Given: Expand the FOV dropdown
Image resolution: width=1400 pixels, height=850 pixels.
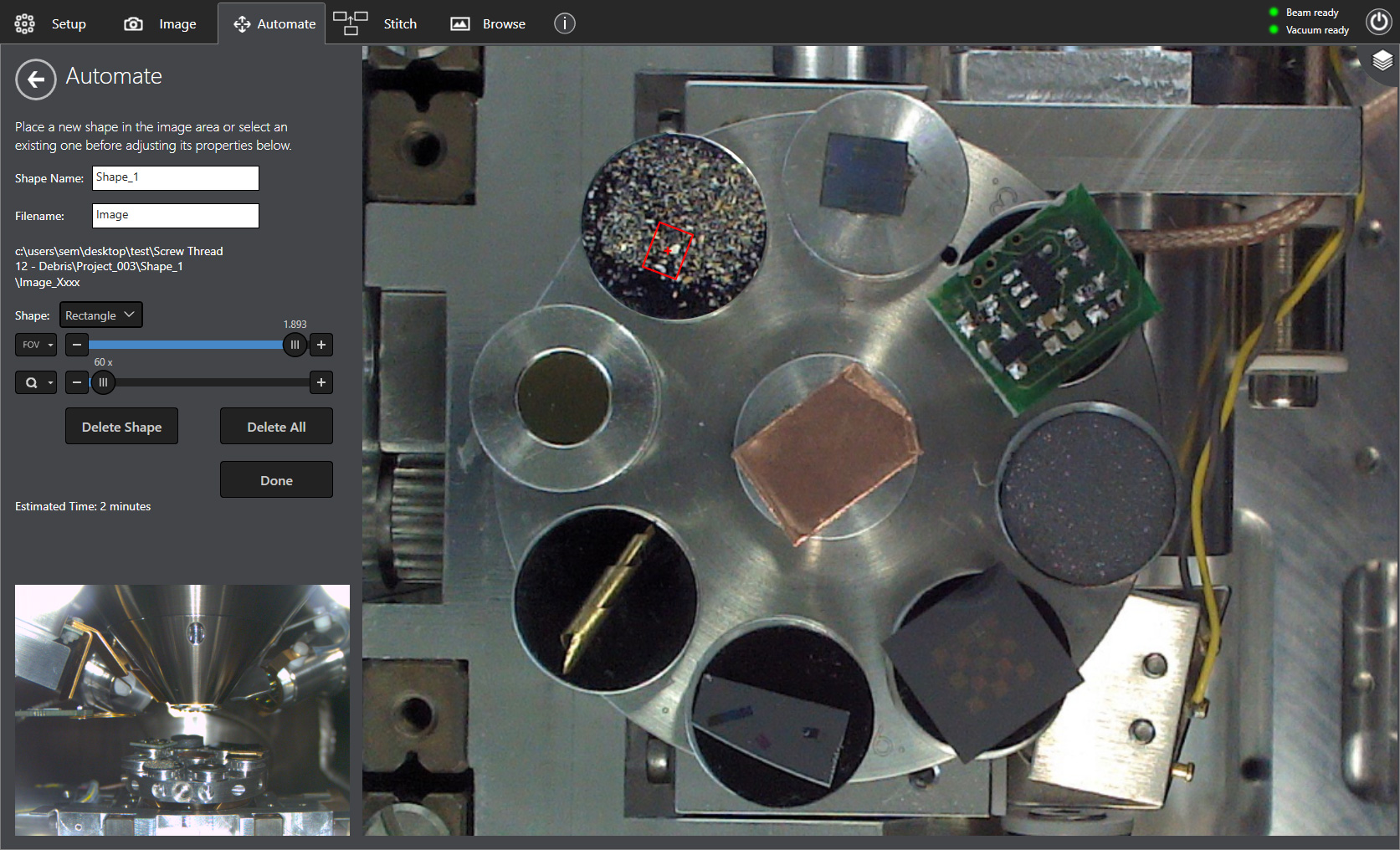Looking at the screenshot, I should [36, 345].
